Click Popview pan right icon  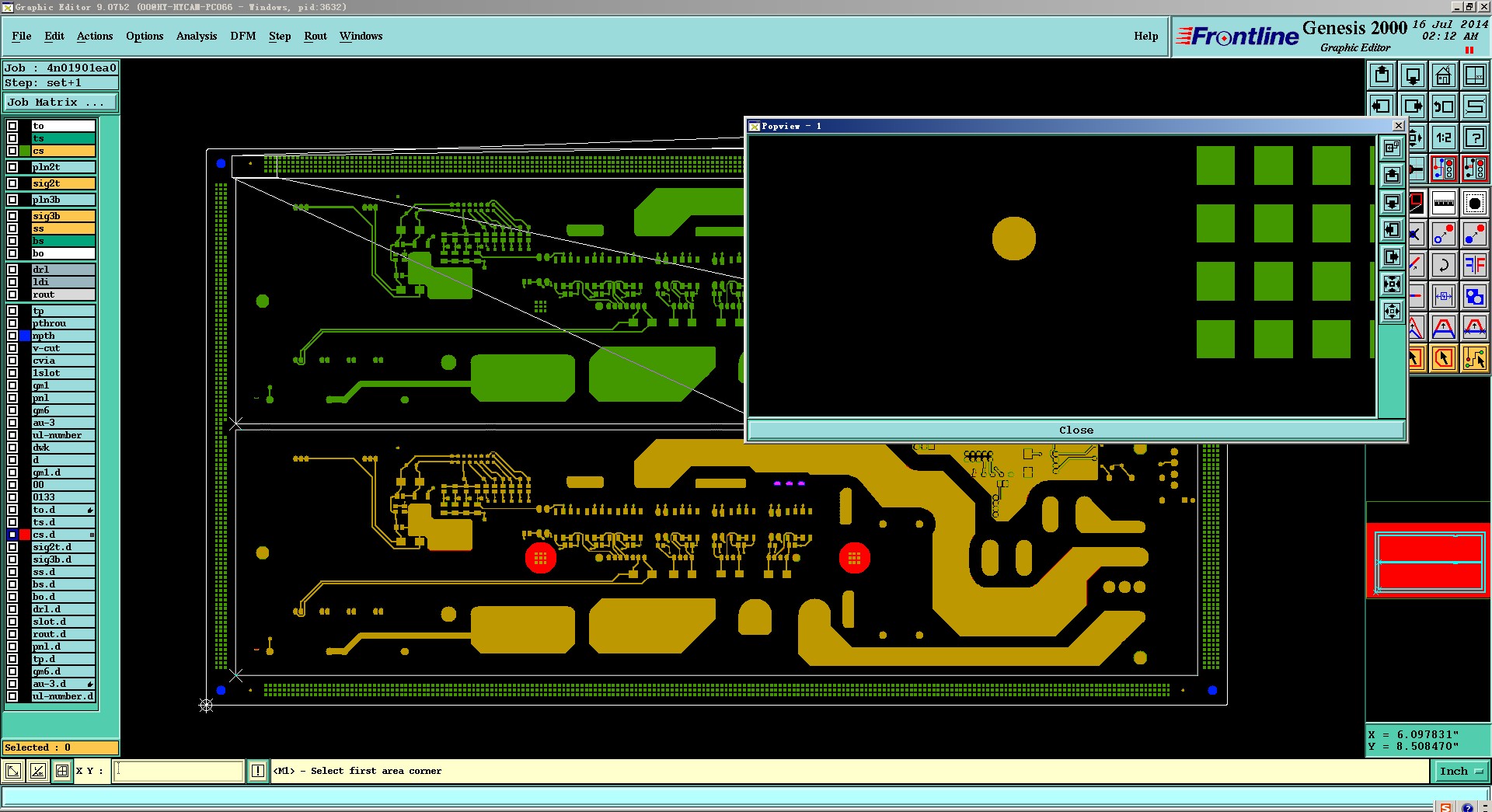(x=1392, y=257)
